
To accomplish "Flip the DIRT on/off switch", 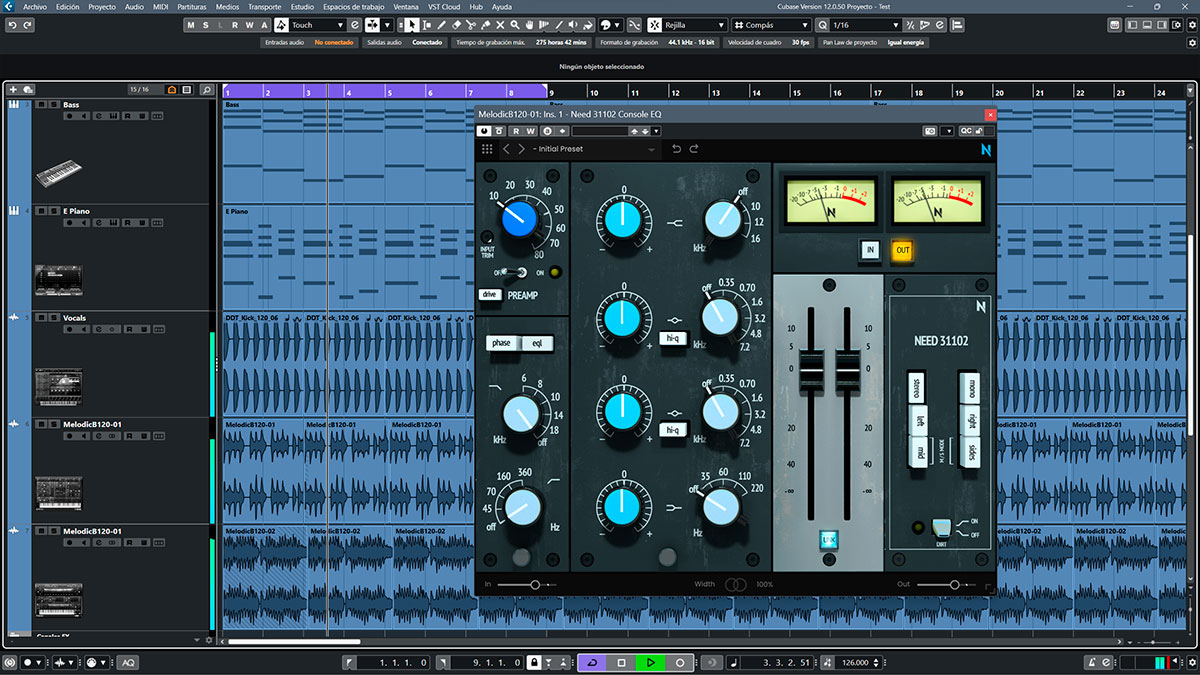I will [941, 528].
